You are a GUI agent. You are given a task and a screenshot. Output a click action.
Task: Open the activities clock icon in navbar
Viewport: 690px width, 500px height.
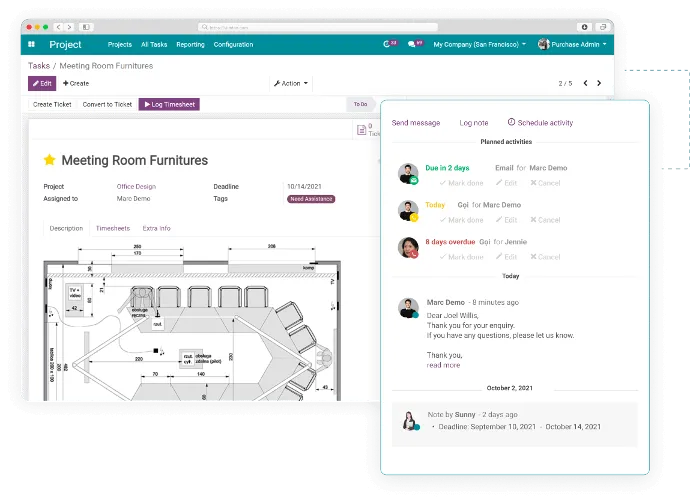[386, 44]
